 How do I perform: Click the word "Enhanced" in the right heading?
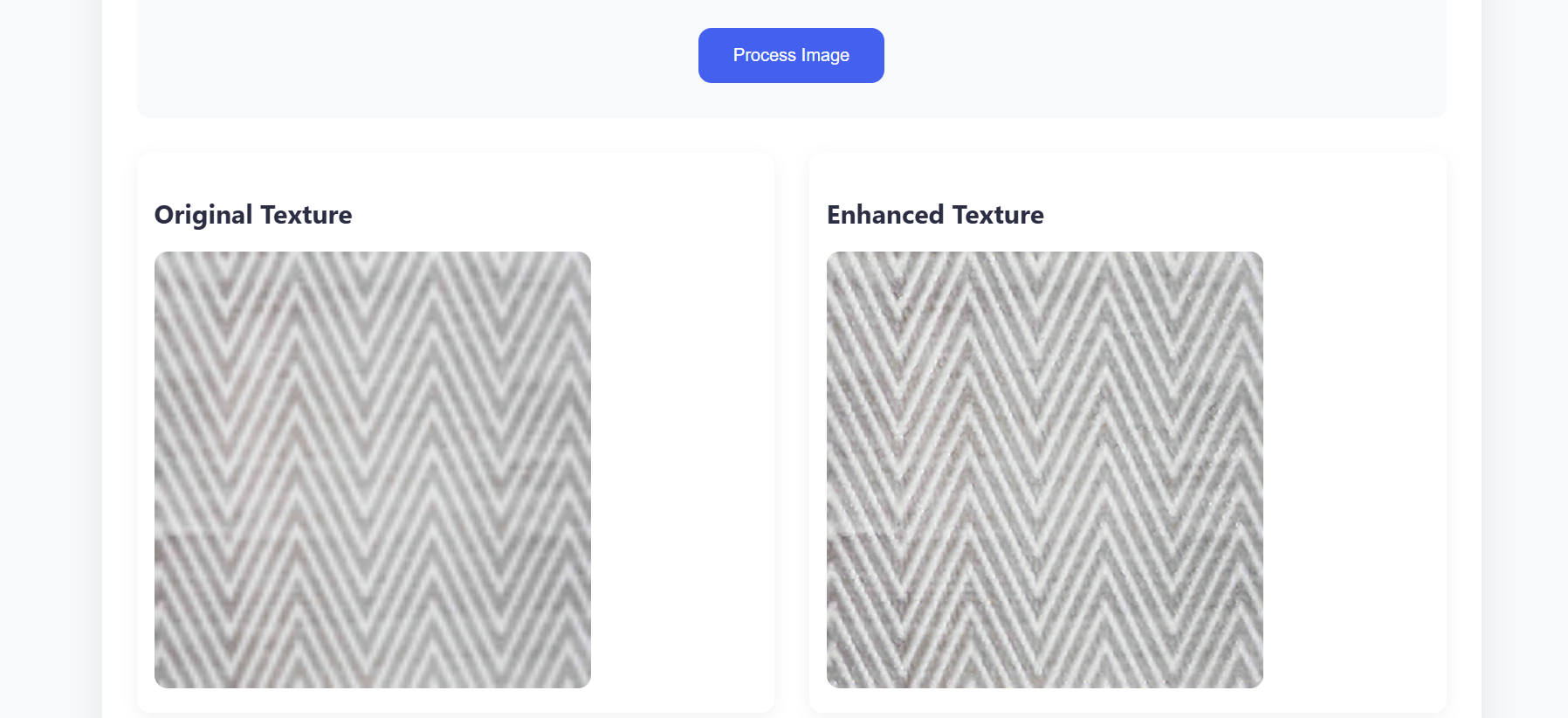[885, 215]
